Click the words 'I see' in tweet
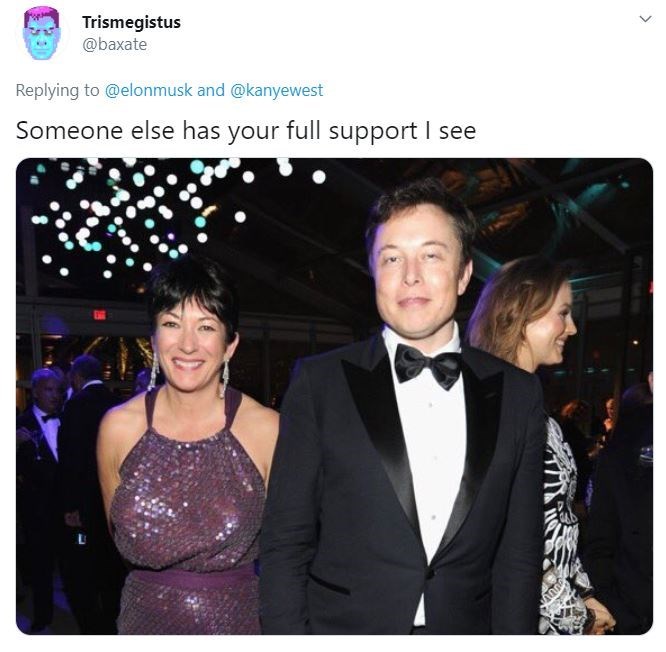666x652 pixels. pyautogui.click(x=450, y=130)
